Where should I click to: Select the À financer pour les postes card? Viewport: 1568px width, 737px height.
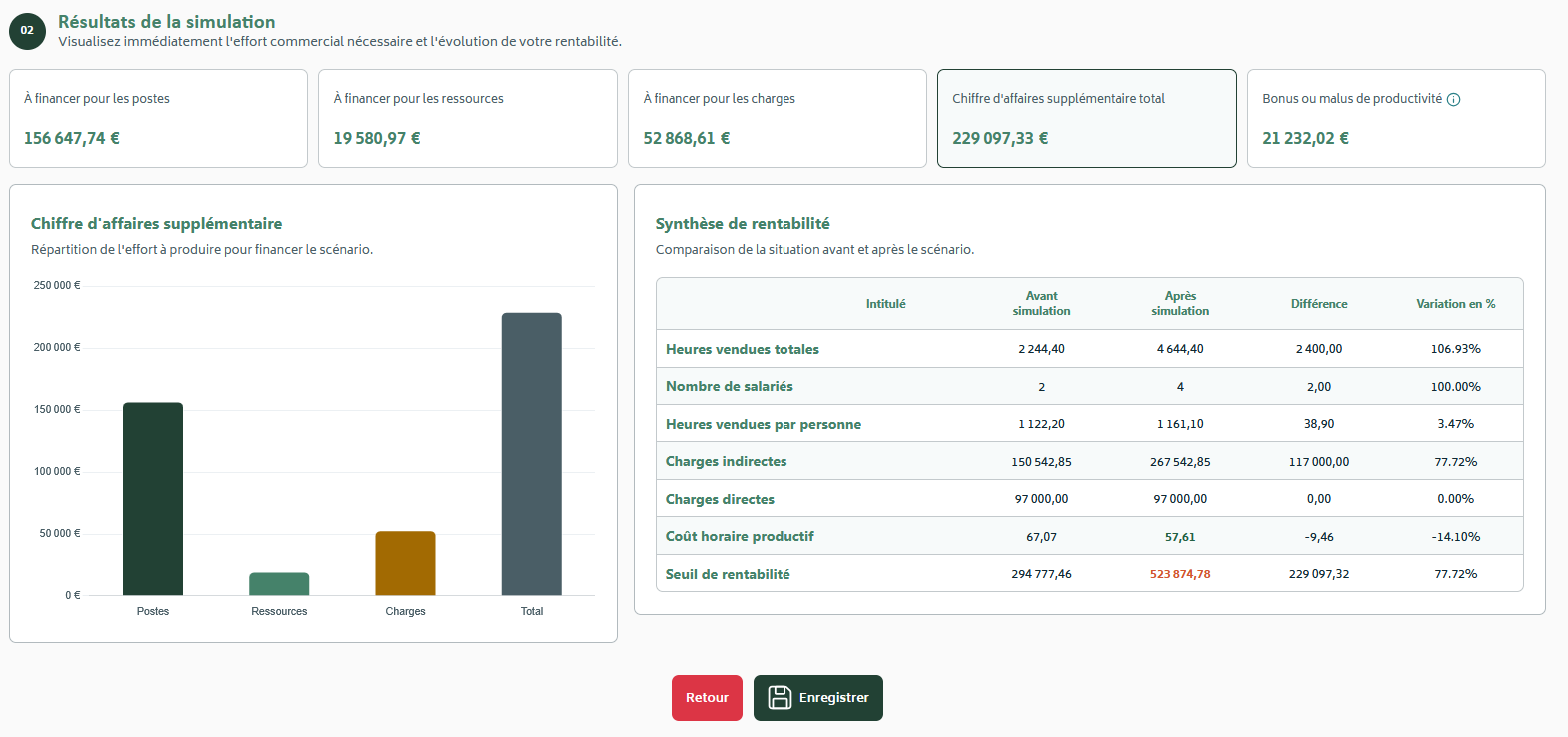coord(158,118)
